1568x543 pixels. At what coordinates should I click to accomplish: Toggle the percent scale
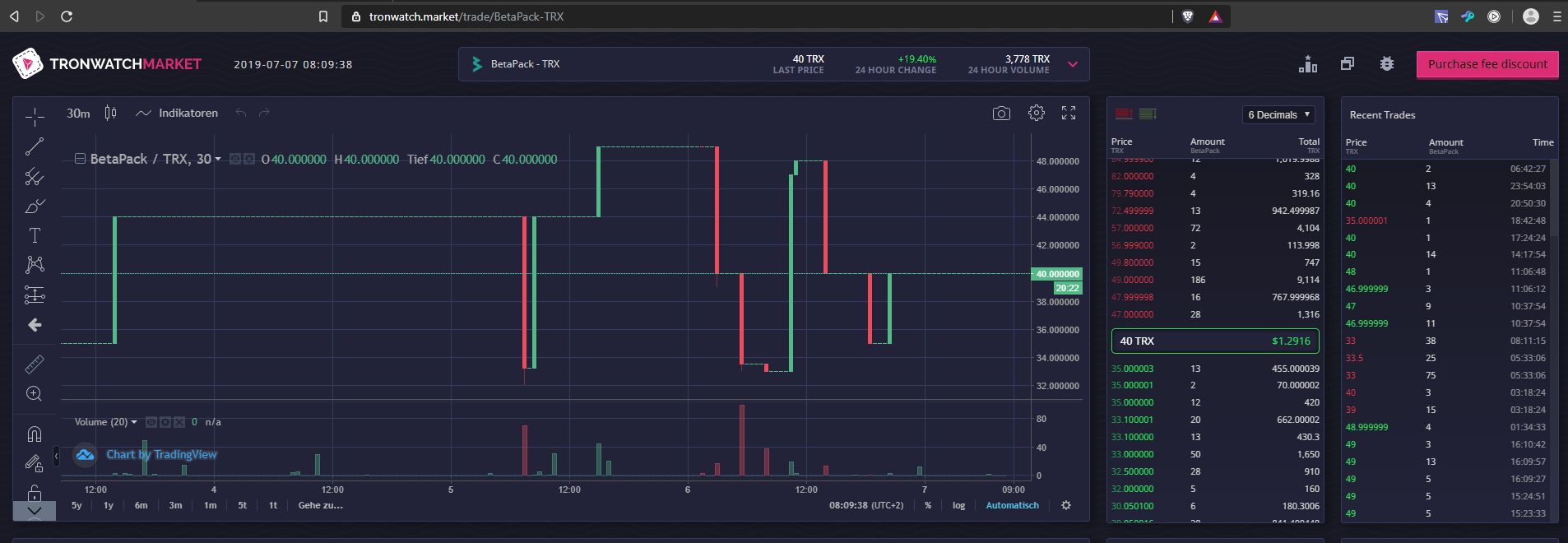point(928,505)
